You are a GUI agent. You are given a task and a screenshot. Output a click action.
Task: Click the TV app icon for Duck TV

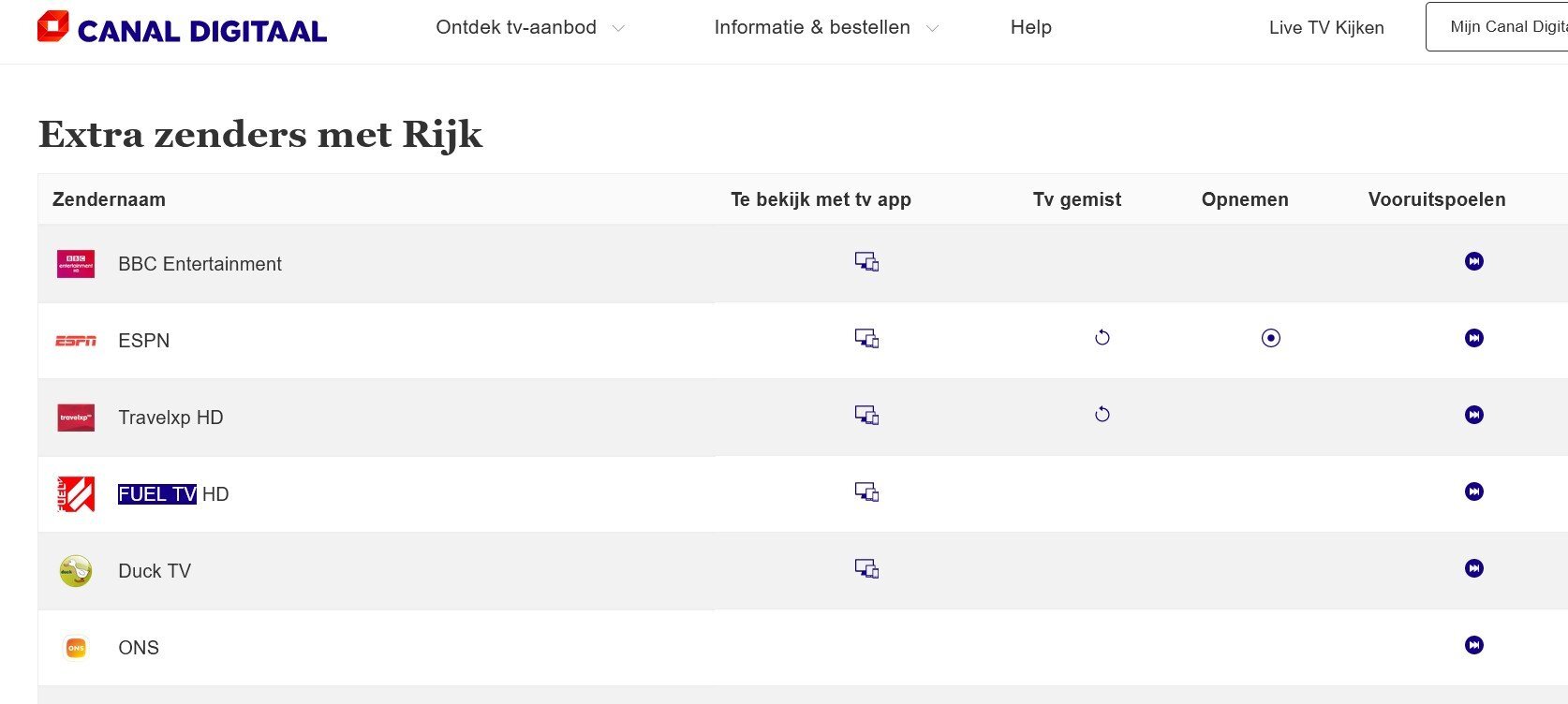coord(866,569)
